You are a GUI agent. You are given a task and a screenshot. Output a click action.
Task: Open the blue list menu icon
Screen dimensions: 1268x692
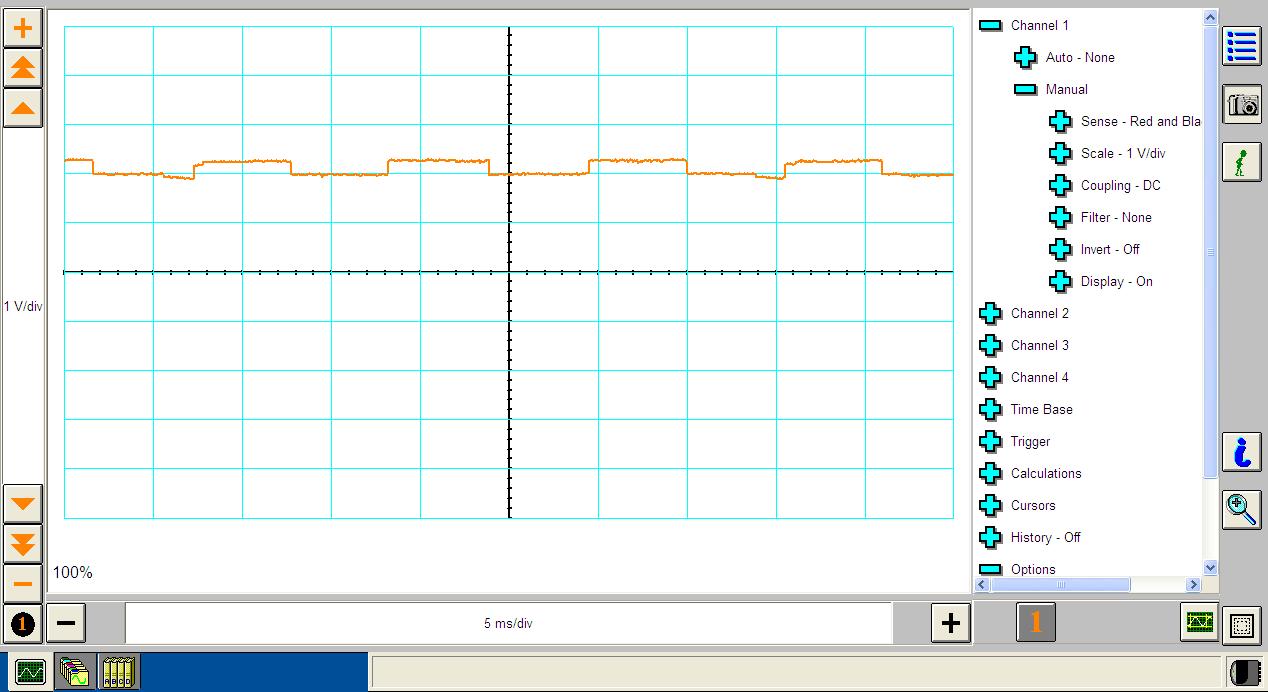point(1242,46)
